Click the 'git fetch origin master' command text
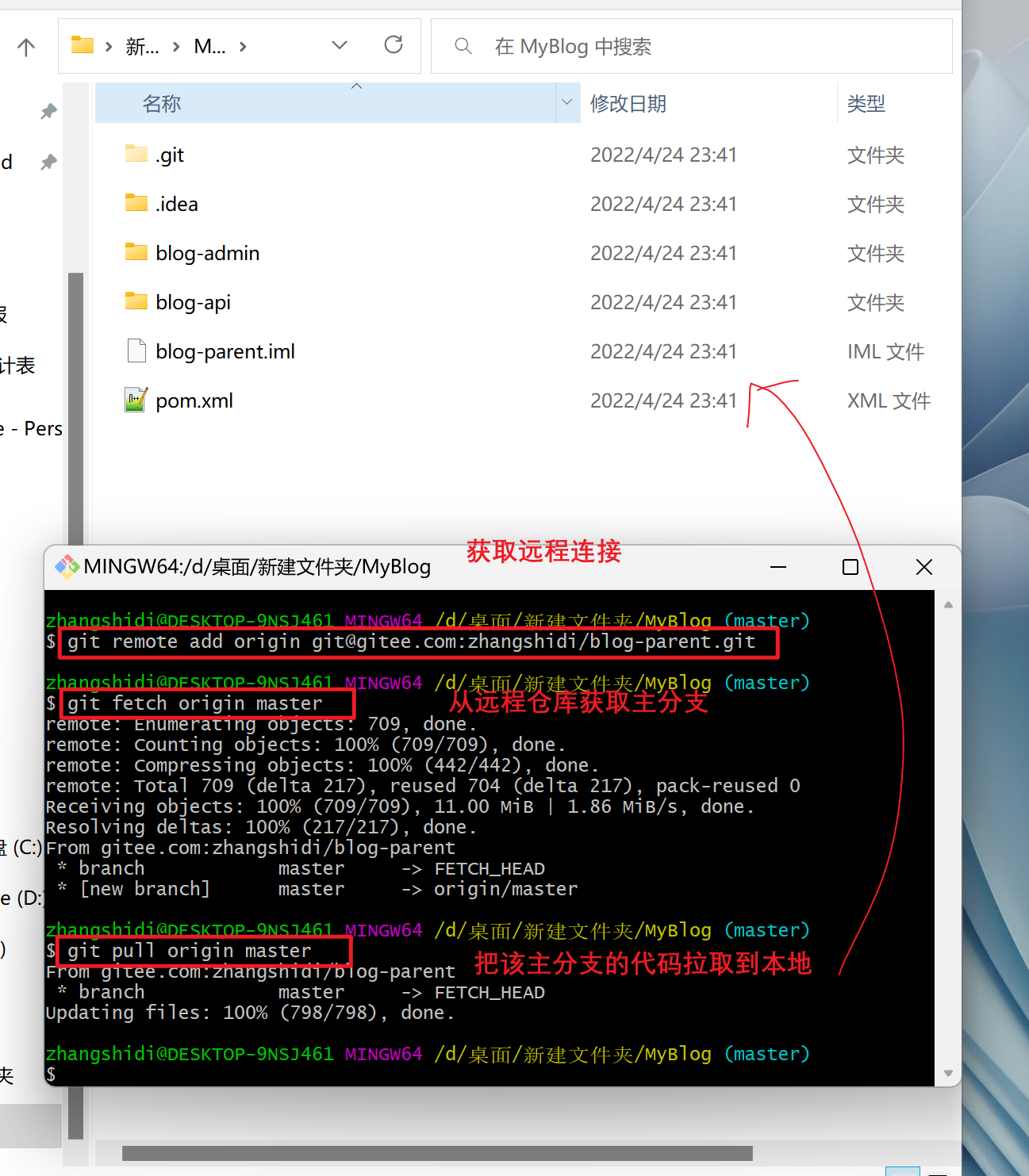The width and height of the screenshot is (1029, 1176). point(195,703)
